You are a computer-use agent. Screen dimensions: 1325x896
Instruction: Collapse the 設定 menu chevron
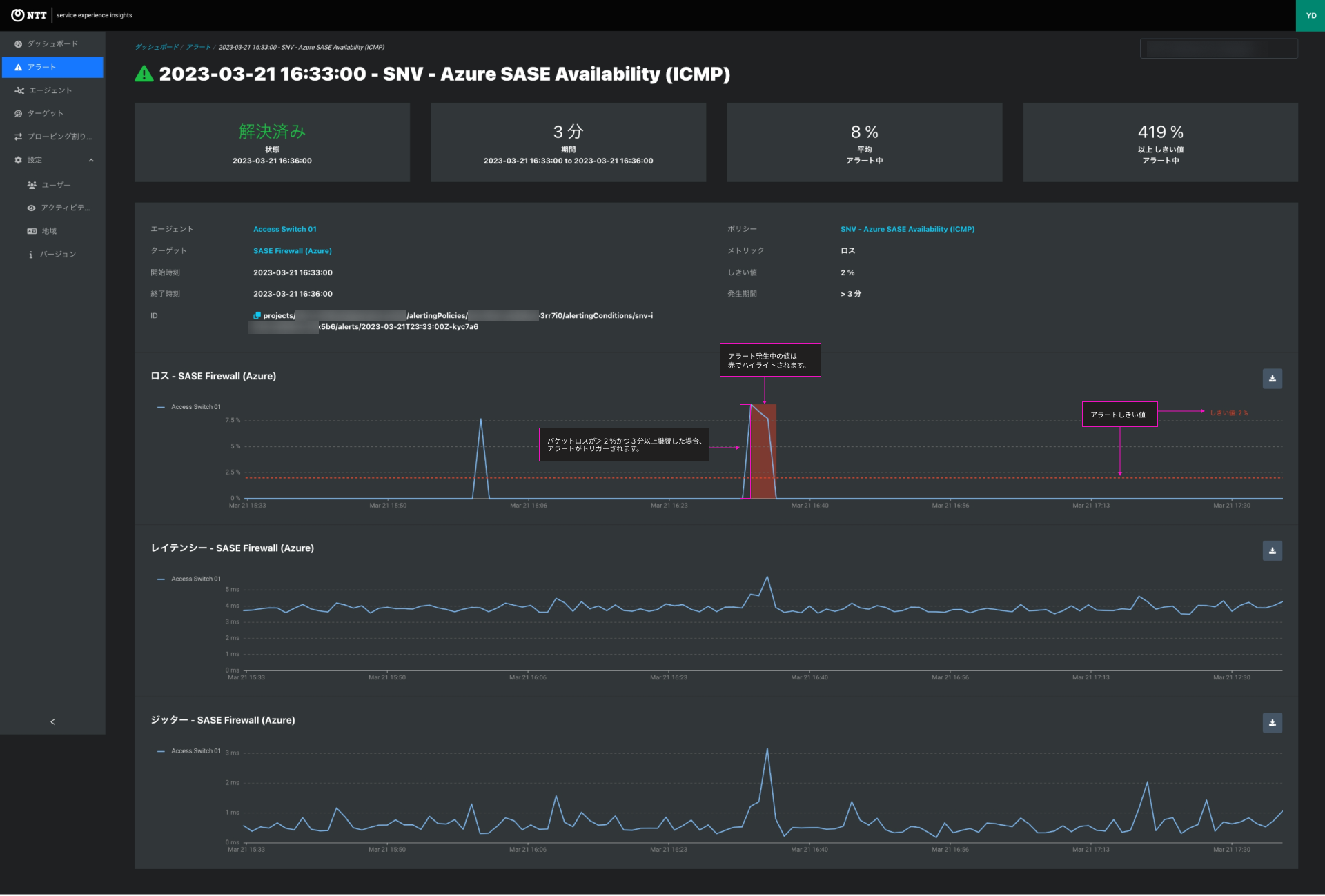(x=91, y=160)
